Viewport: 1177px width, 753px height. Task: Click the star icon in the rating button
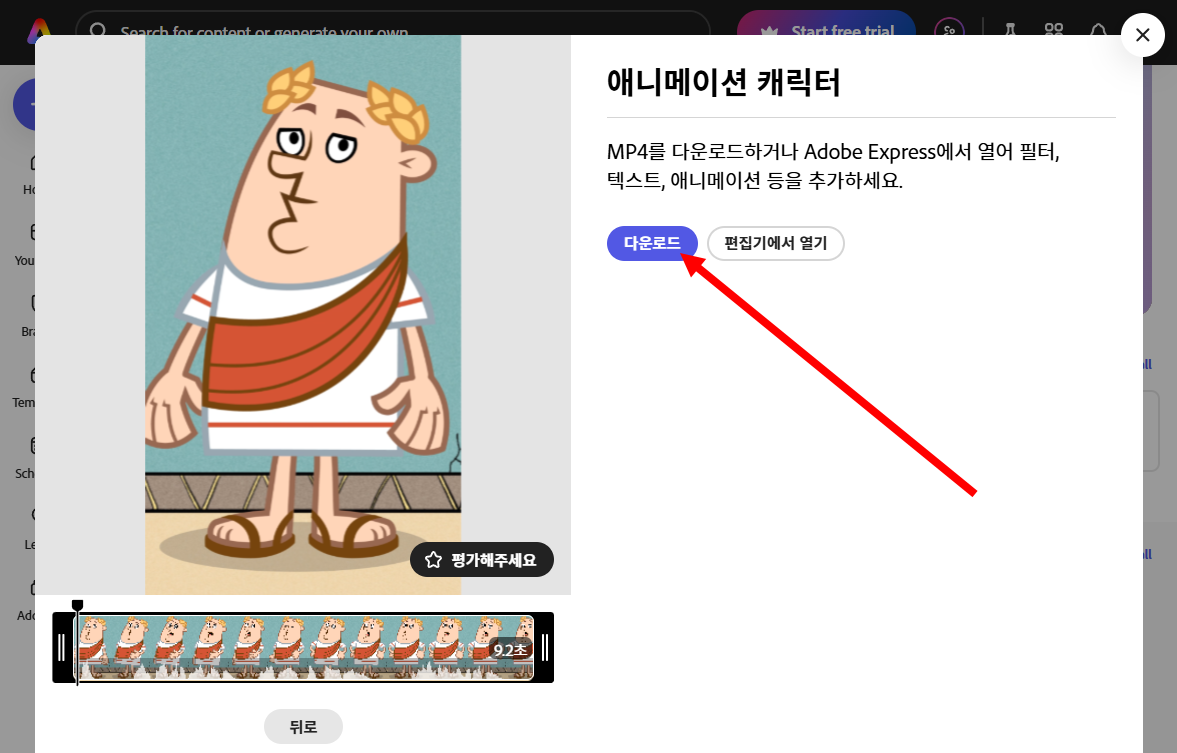(x=433, y=560)
